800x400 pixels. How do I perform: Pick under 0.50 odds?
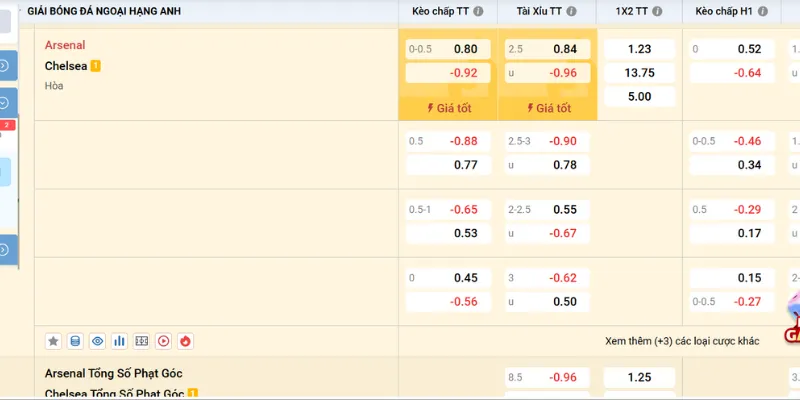pos(547,302)
